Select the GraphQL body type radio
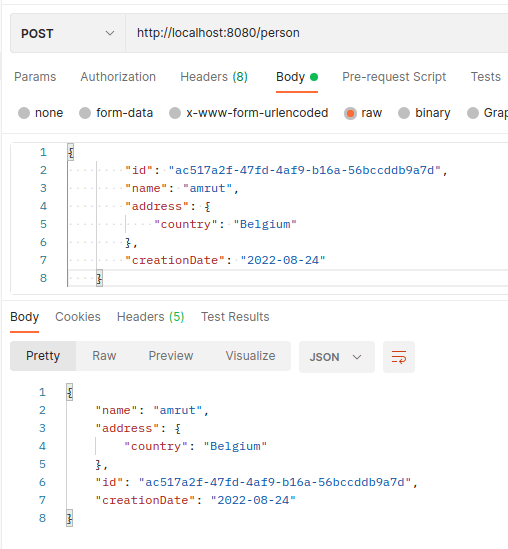 pos(473,113)
